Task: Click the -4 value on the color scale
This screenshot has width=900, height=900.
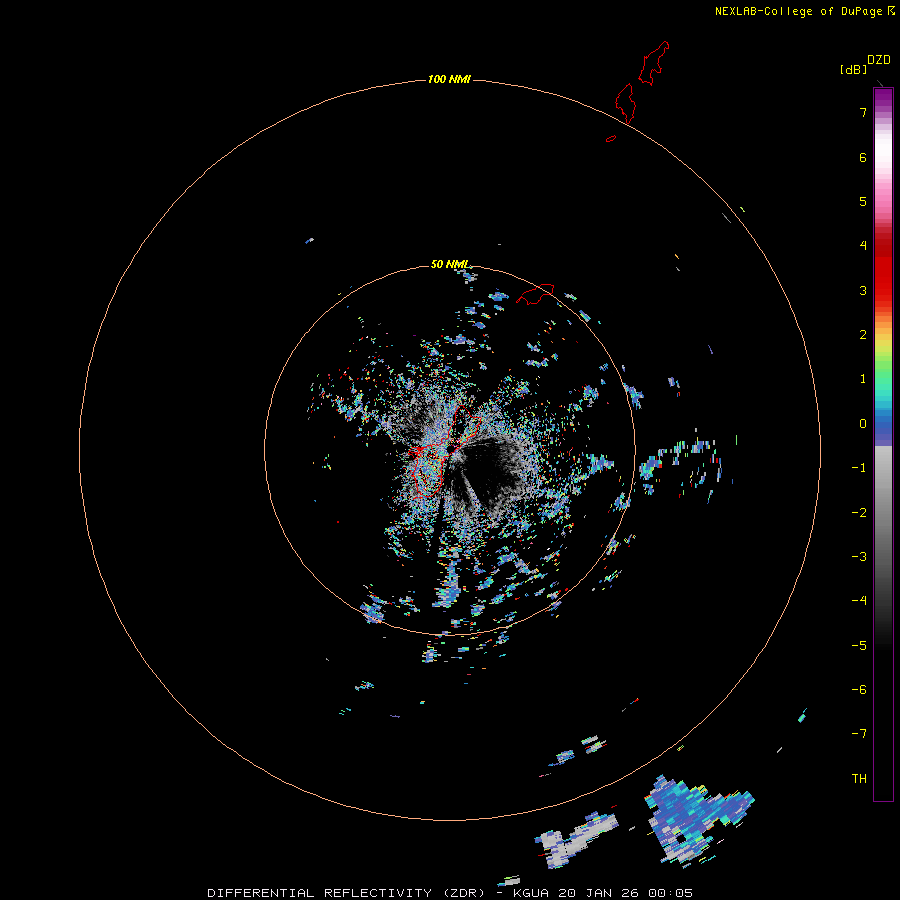Action: pos(859,601)
